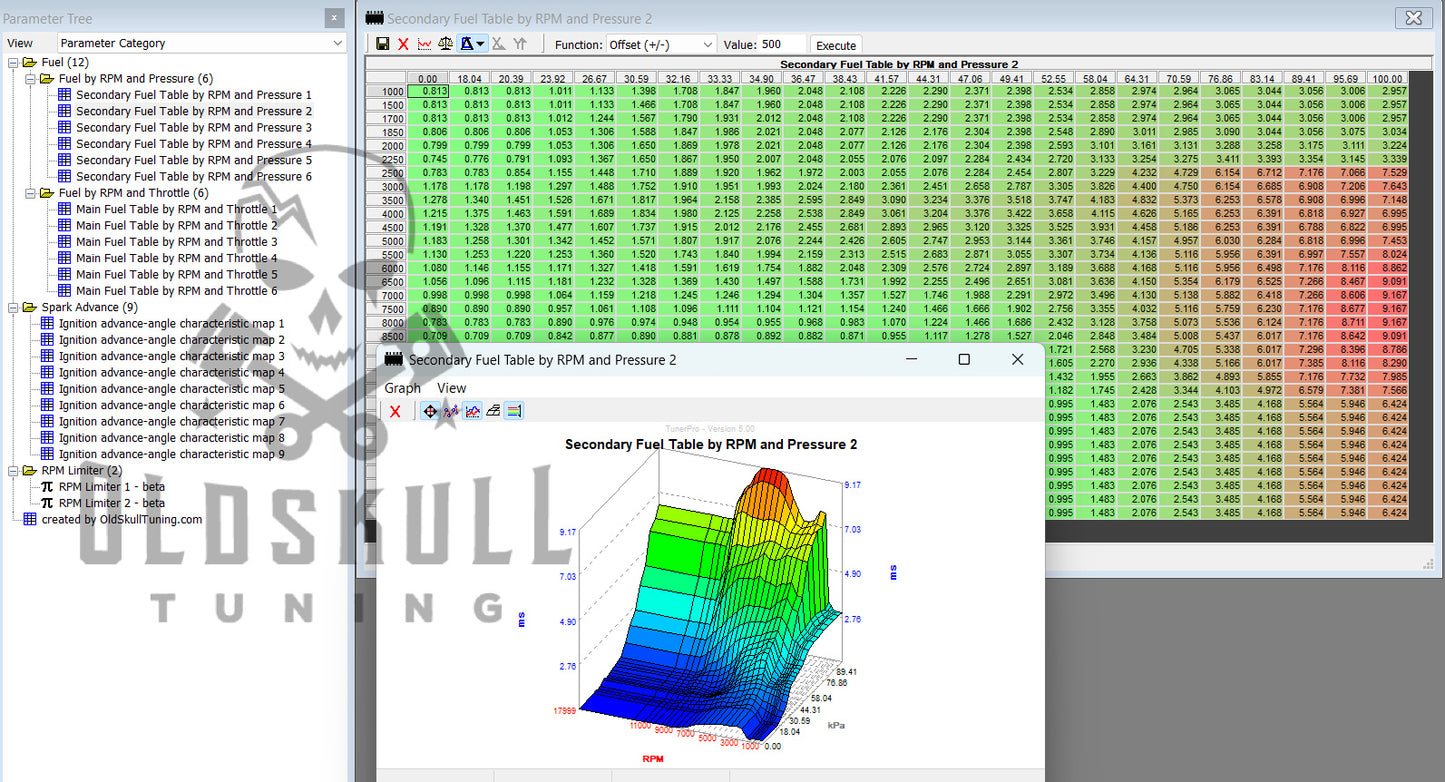Click the four-arrow move icon in graph toolbar
The image size is (1445, 782).
coord(430,411)
